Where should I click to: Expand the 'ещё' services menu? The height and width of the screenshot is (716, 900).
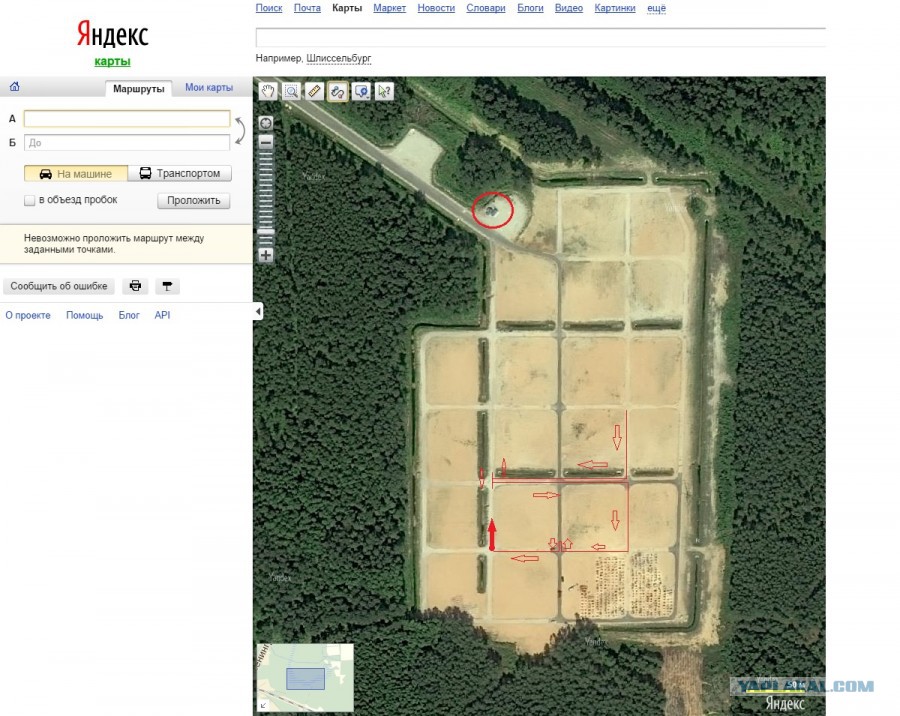click(x=657, y=8)
